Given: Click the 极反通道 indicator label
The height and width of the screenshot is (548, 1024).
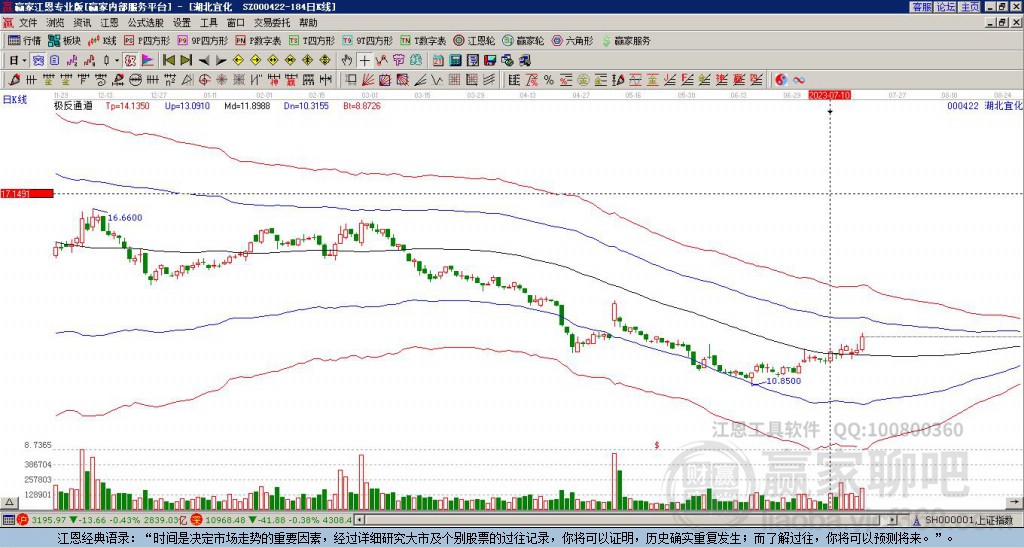Looking at the screenshot, I should (x=73, y=105).
